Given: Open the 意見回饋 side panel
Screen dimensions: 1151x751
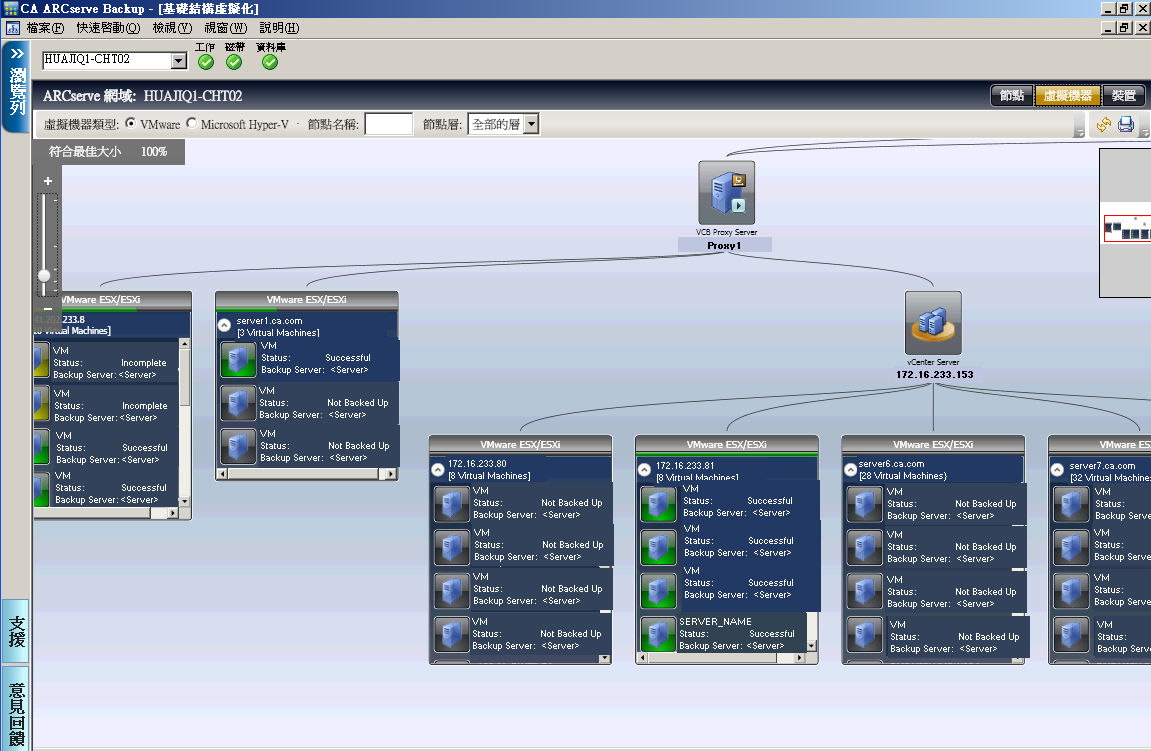Looking at the screenshot, I should coord(16,708).
